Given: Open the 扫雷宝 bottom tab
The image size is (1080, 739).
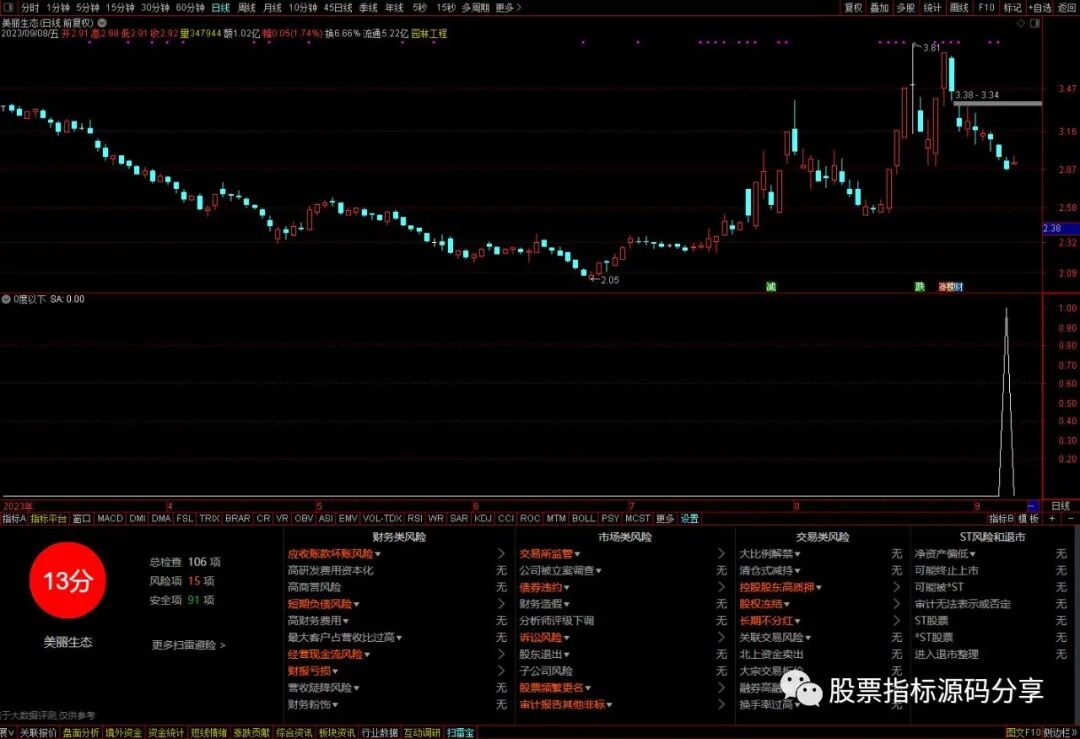Looking at the screenshot, I should click(460, 733).
